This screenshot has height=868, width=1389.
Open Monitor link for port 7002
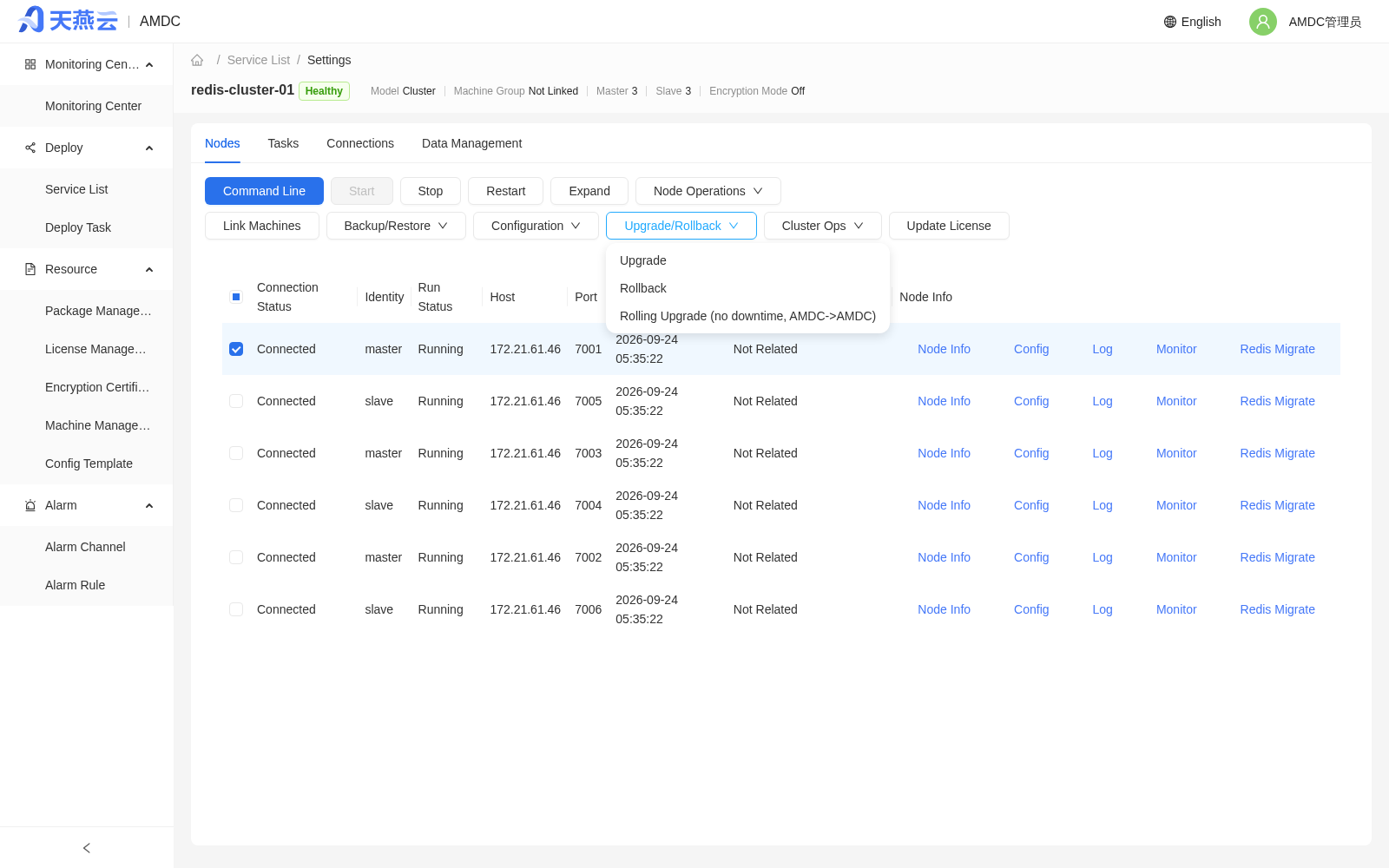point(1176,557)
